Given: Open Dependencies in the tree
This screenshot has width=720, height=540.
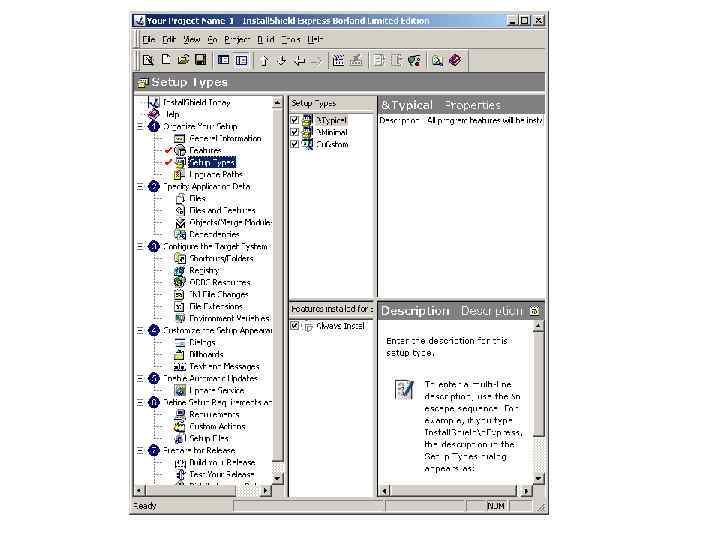Looking at the screenshot, I should click(214, 234).
